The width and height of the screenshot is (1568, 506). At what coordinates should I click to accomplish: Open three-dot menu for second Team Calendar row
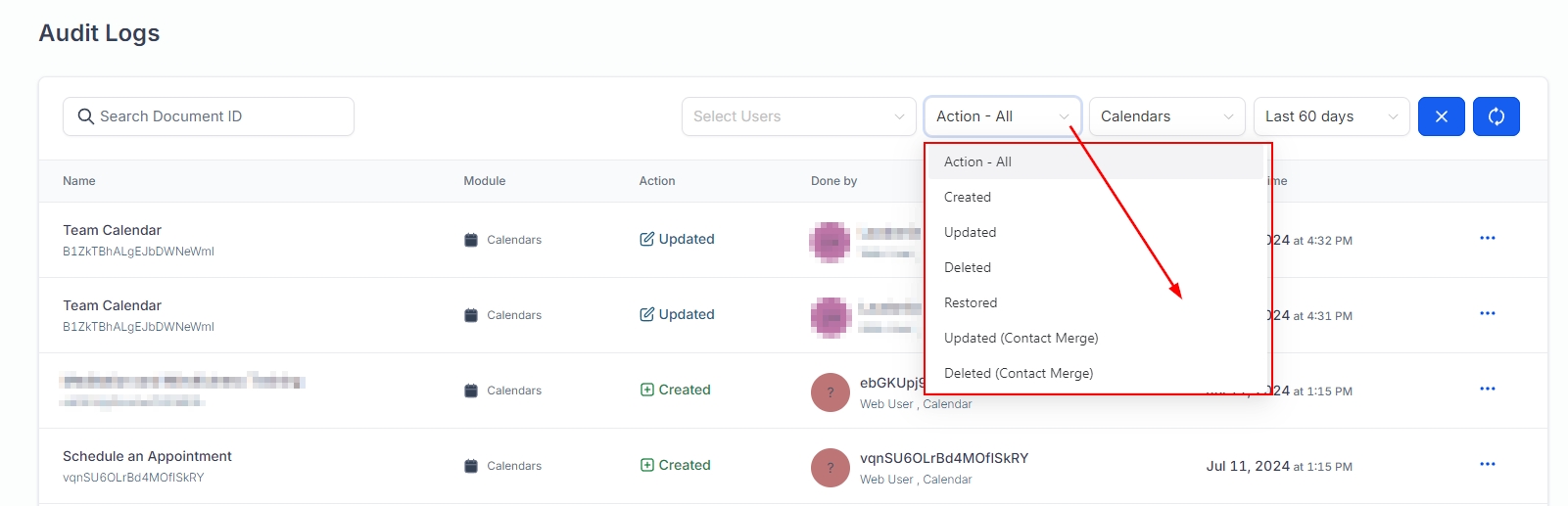tap(1487, 314)
